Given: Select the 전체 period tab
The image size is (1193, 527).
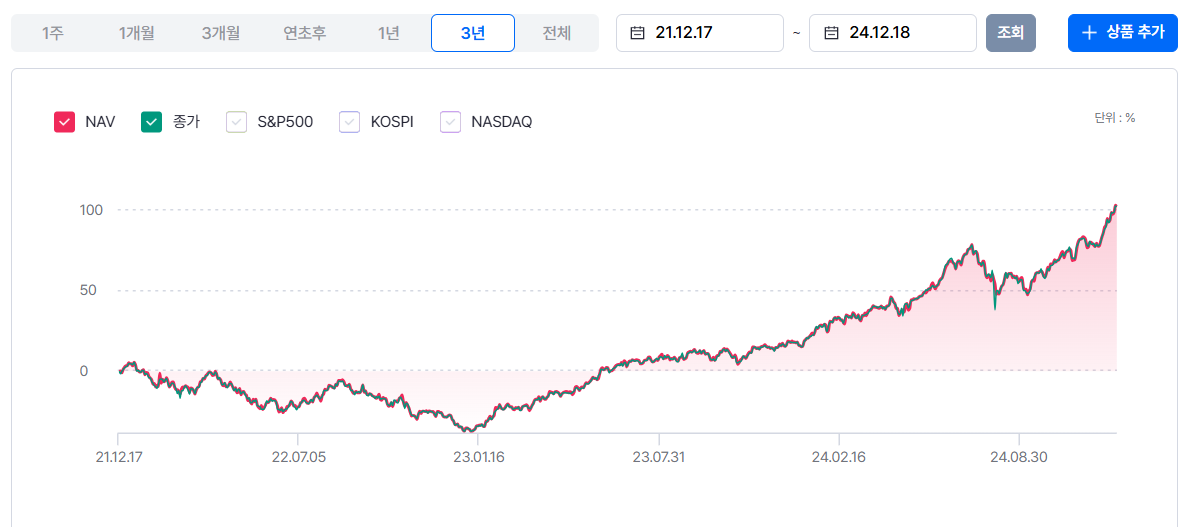Looking at the screenshot, I should pos(556,33).
